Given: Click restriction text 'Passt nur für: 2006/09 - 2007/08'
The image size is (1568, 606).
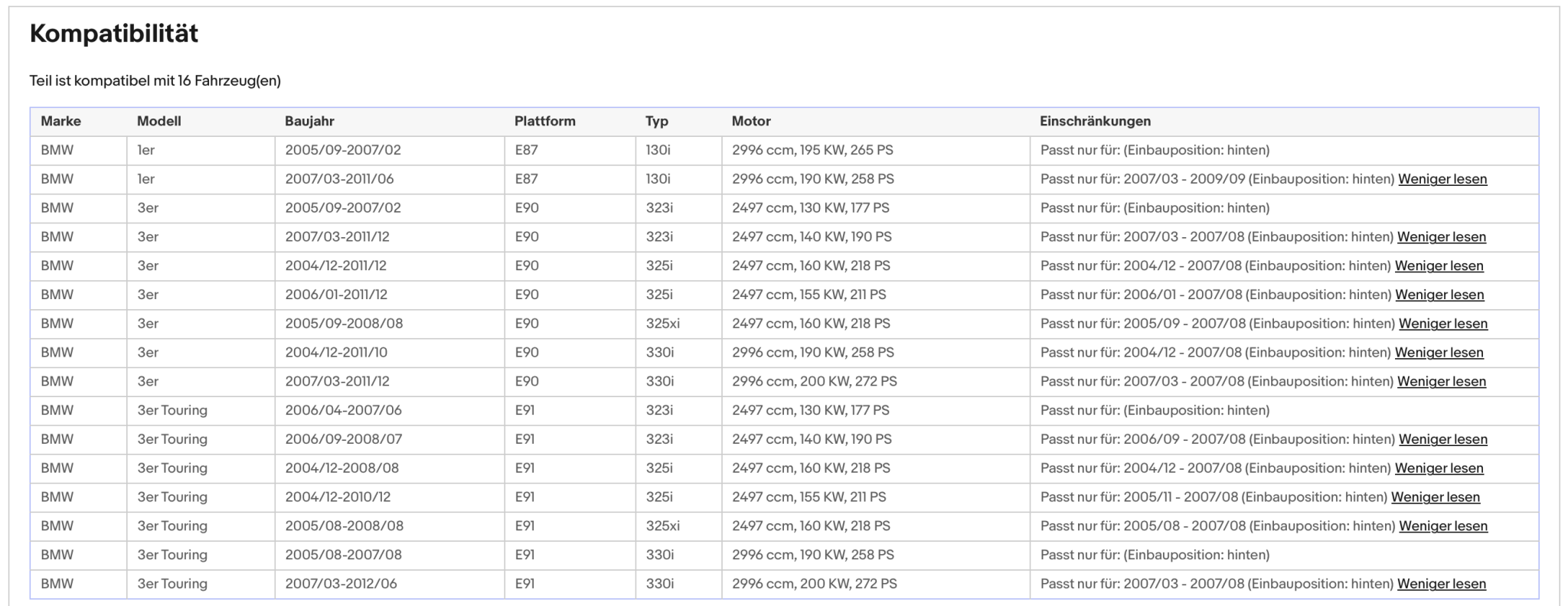Looking at the screenshot, I should pos(1143,439).
